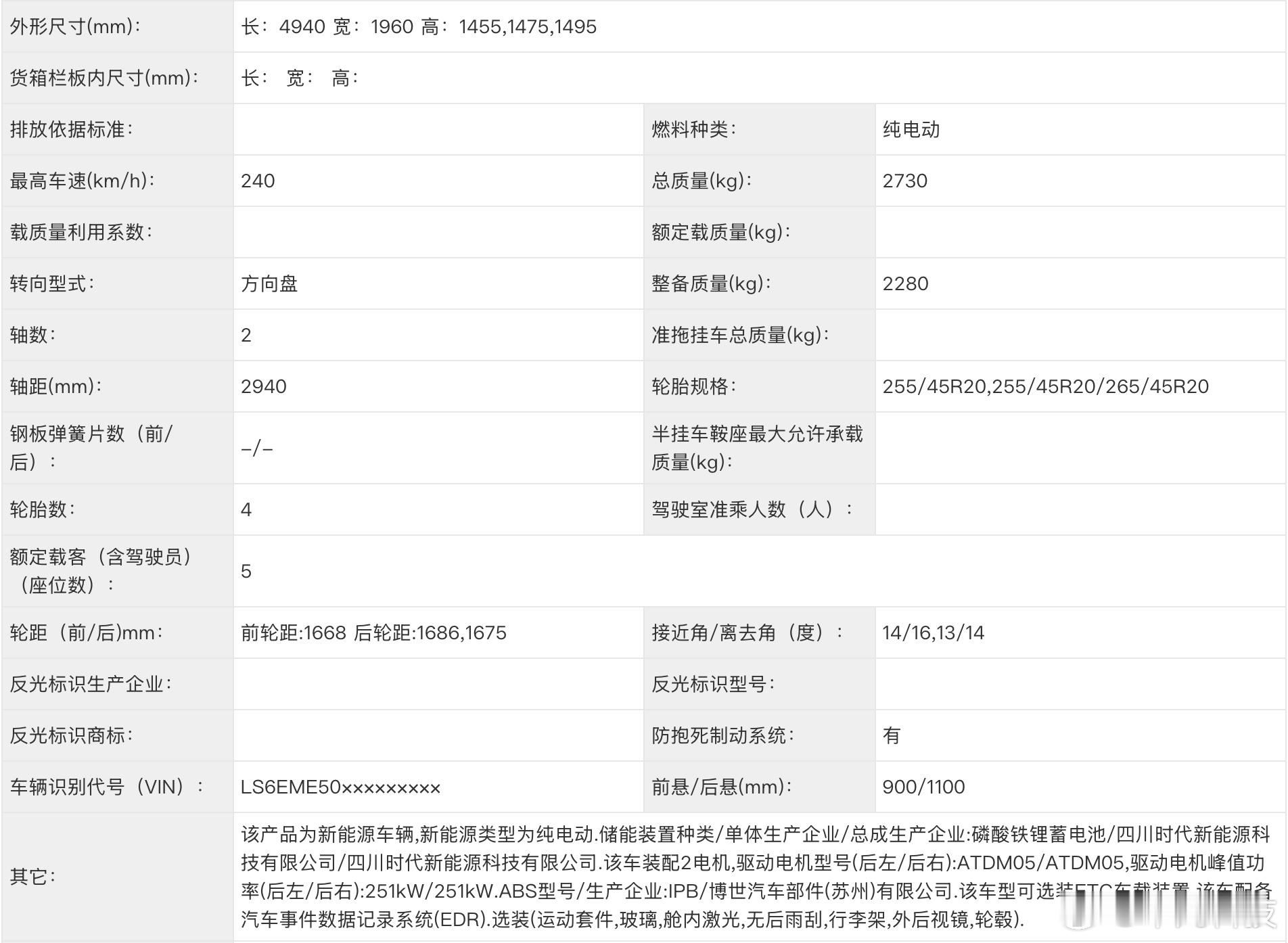
Task: Click the 反光标识型号 label
Action: [x=713, y=685]
